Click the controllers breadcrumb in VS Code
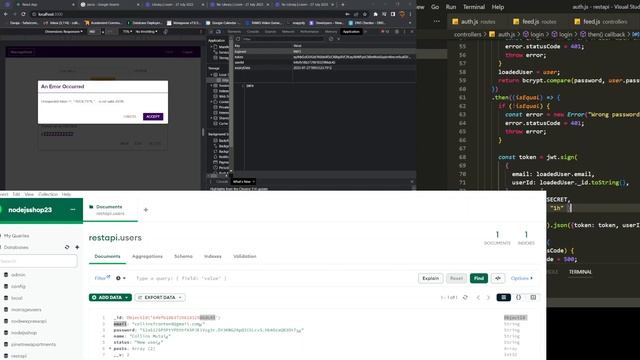640x360 pixels. pyautogui.click(x=468, y=35)
